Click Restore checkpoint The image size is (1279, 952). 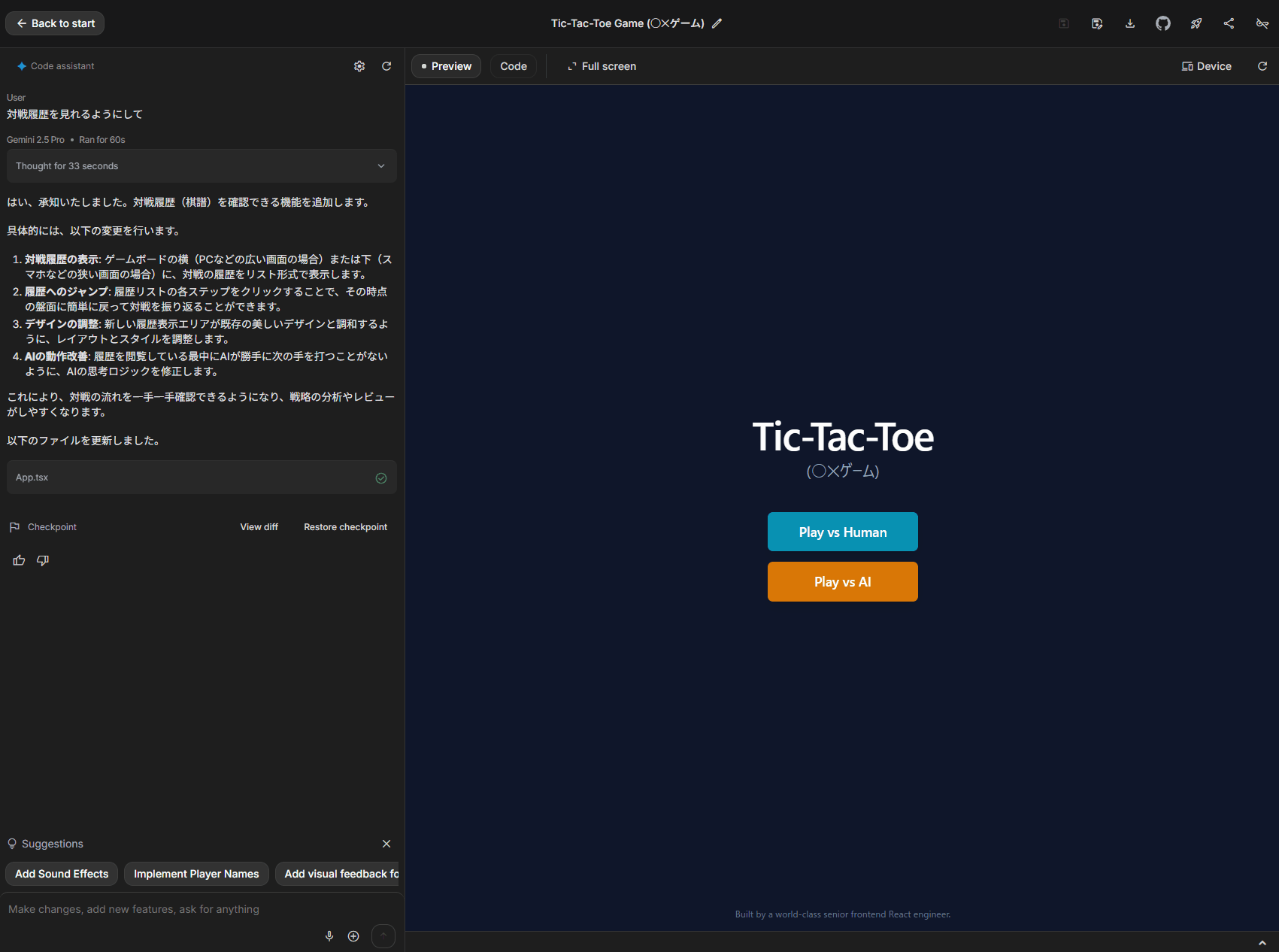pos(346,527)
